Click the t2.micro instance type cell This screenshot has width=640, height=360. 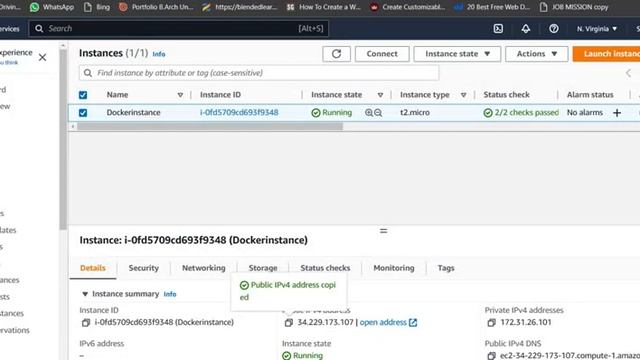tap(415, 113)
